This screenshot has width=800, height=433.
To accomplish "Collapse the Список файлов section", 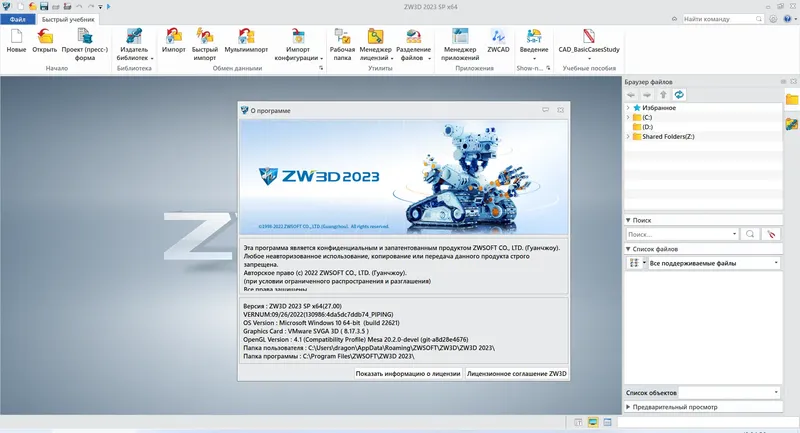I will 628,249.
